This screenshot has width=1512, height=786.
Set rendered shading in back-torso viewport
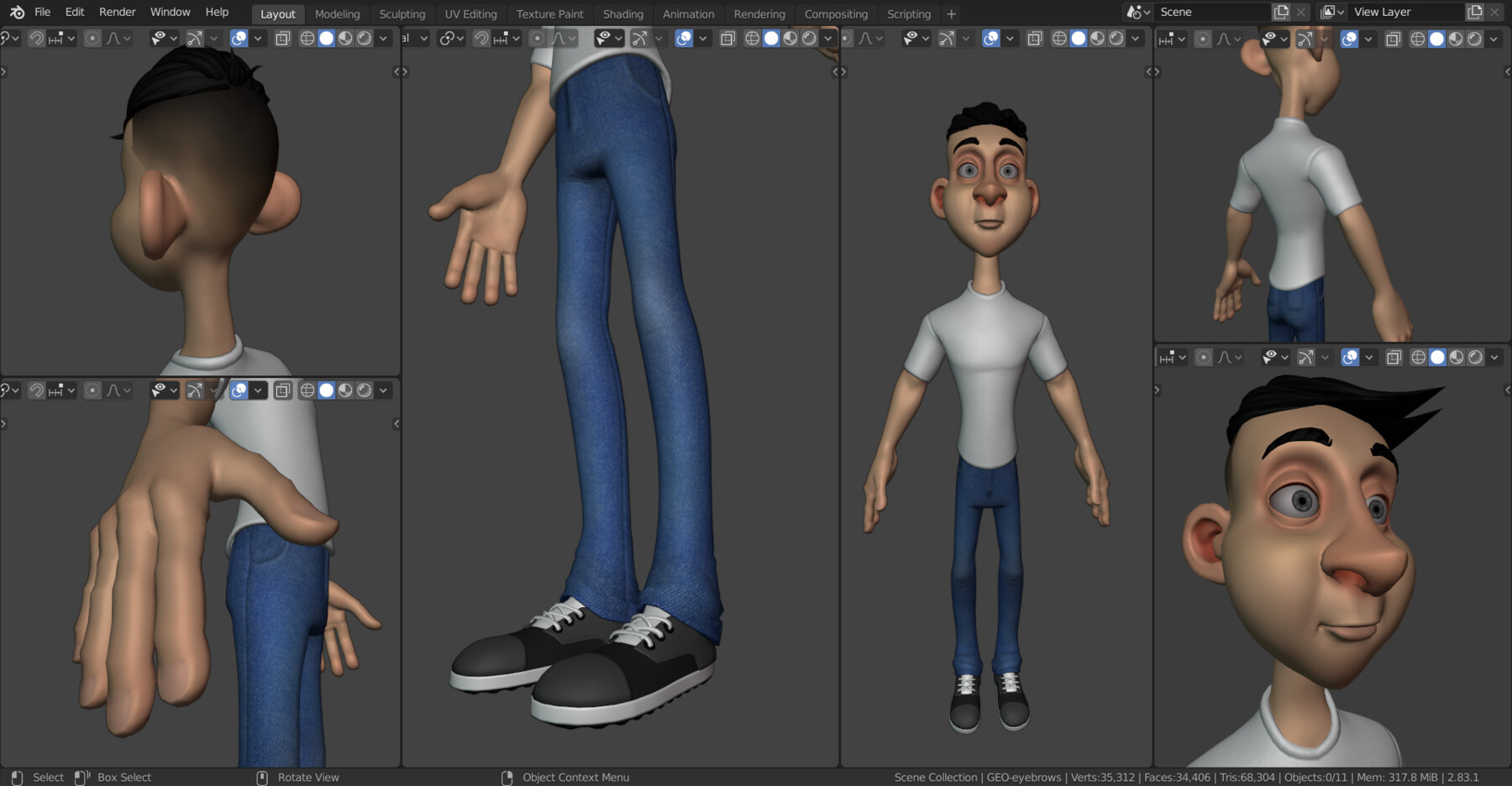[1475, 39]
